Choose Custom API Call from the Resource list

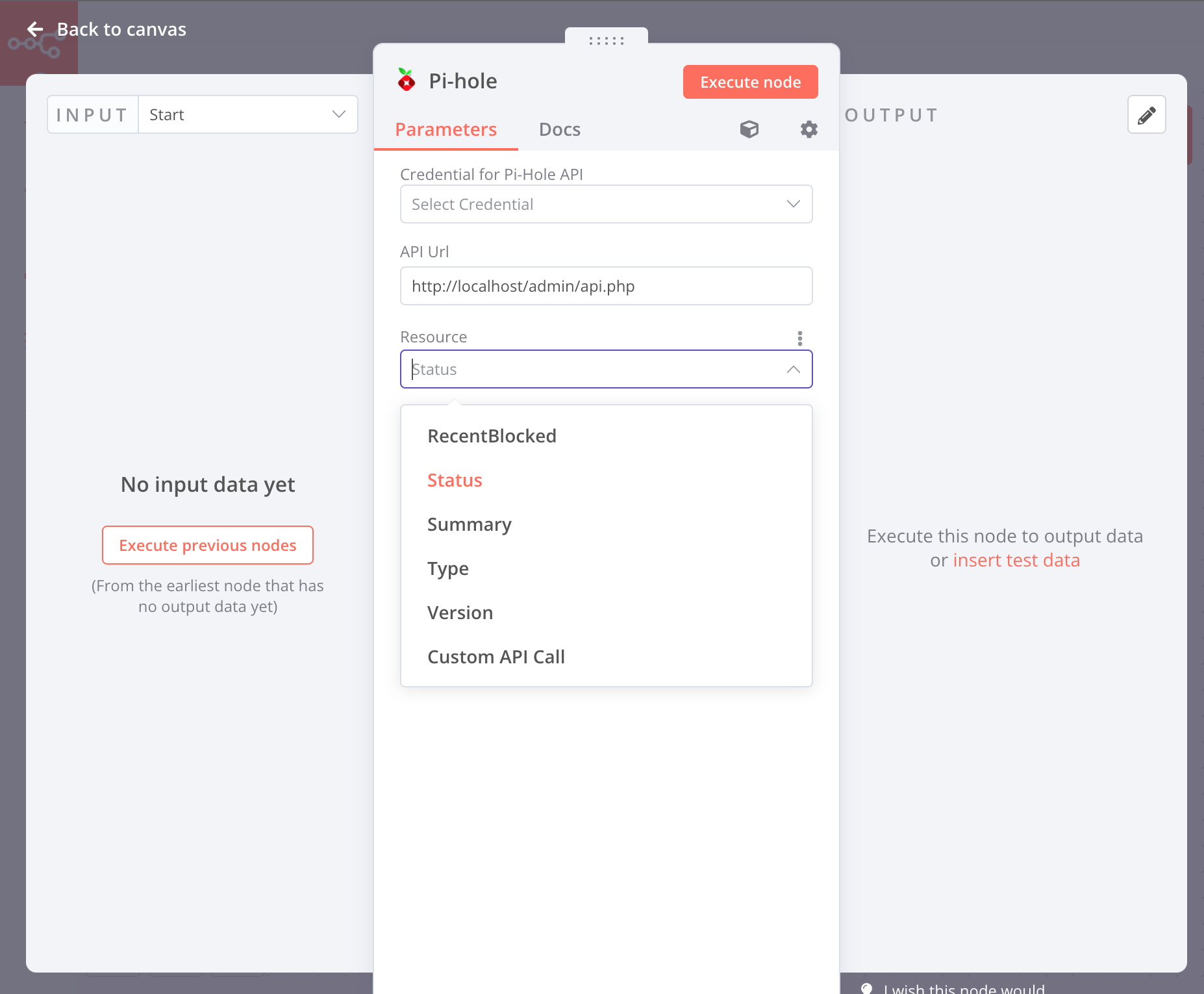[607, 657]
